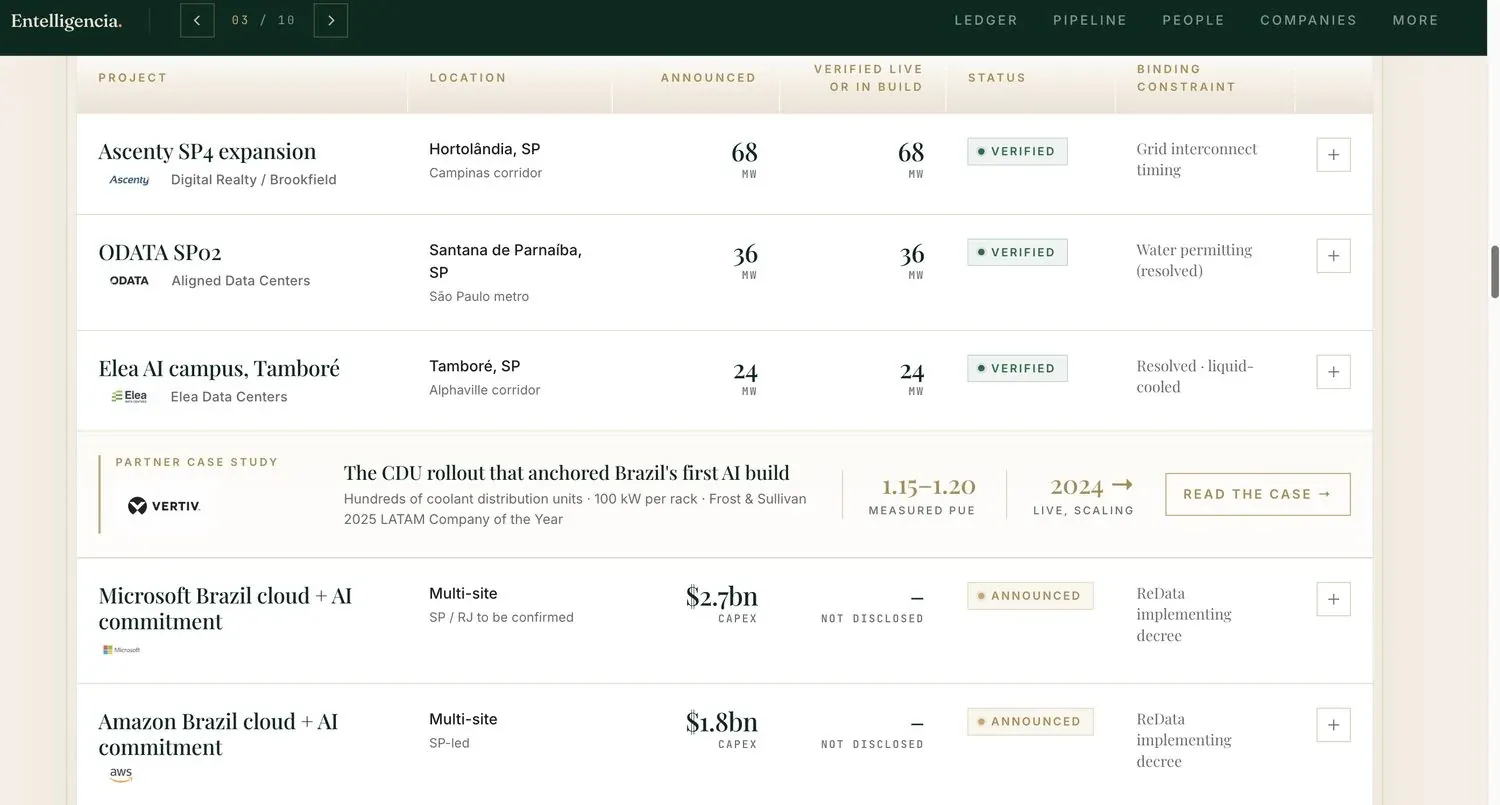Screen dimensions: 1500x805
Task: Expand the Ascenty SP4 expansion row
Action: click(x=1333, y=155)
